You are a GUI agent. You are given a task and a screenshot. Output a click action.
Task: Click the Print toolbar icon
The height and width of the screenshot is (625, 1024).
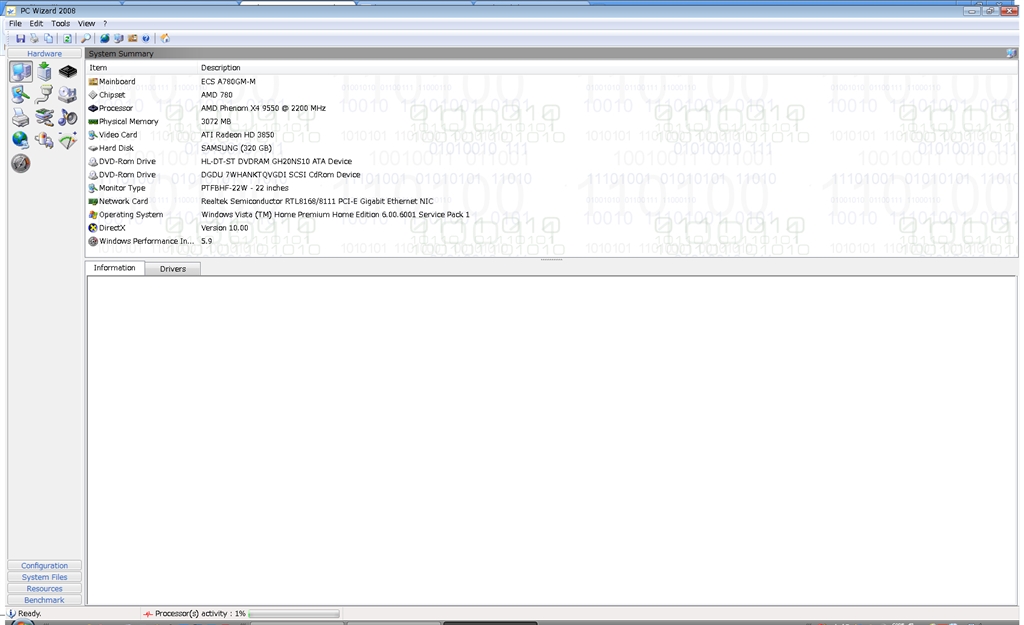tap(35, 39)
